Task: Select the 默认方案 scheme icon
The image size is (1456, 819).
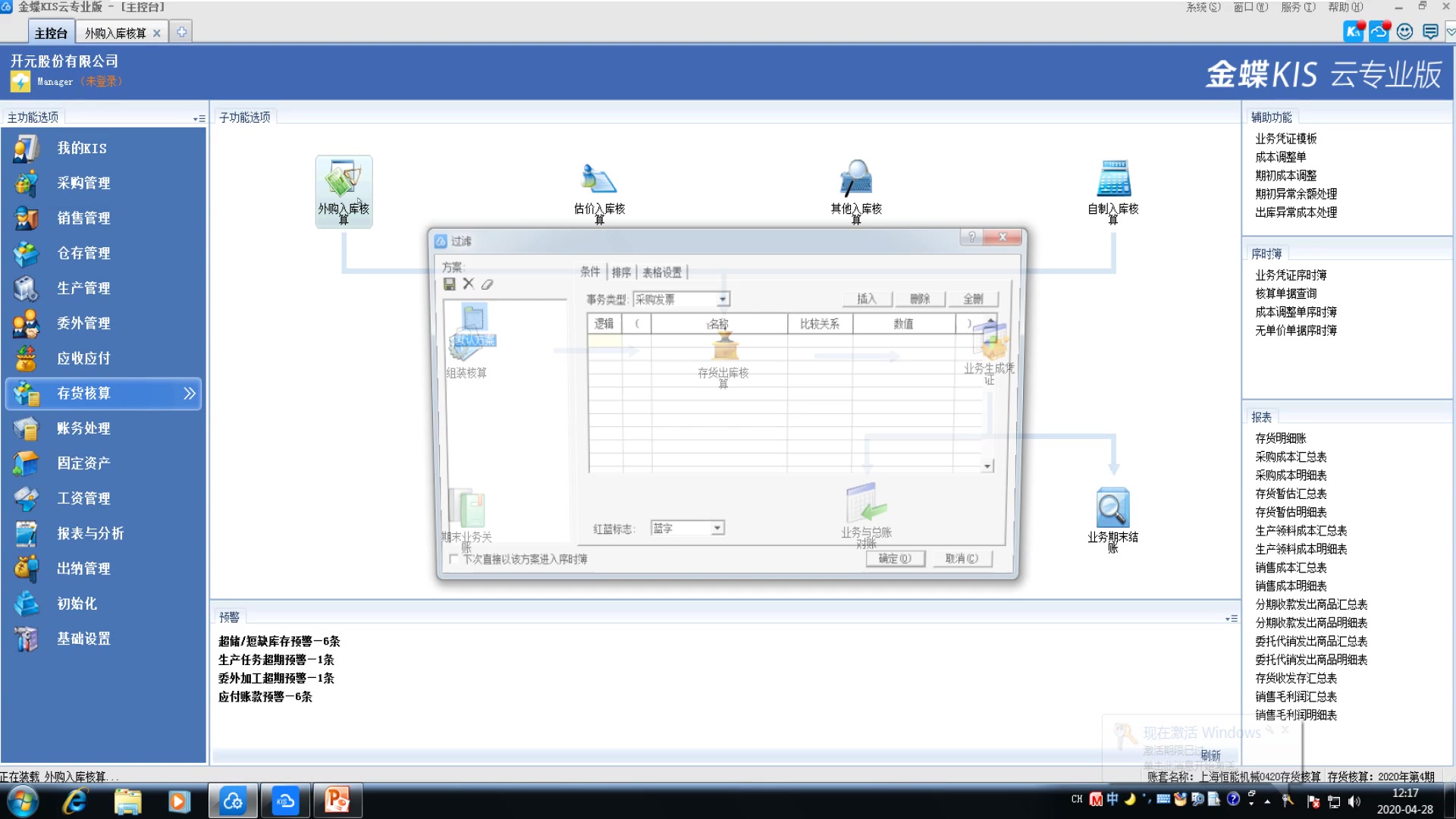Action: click(x=474, y=325)
